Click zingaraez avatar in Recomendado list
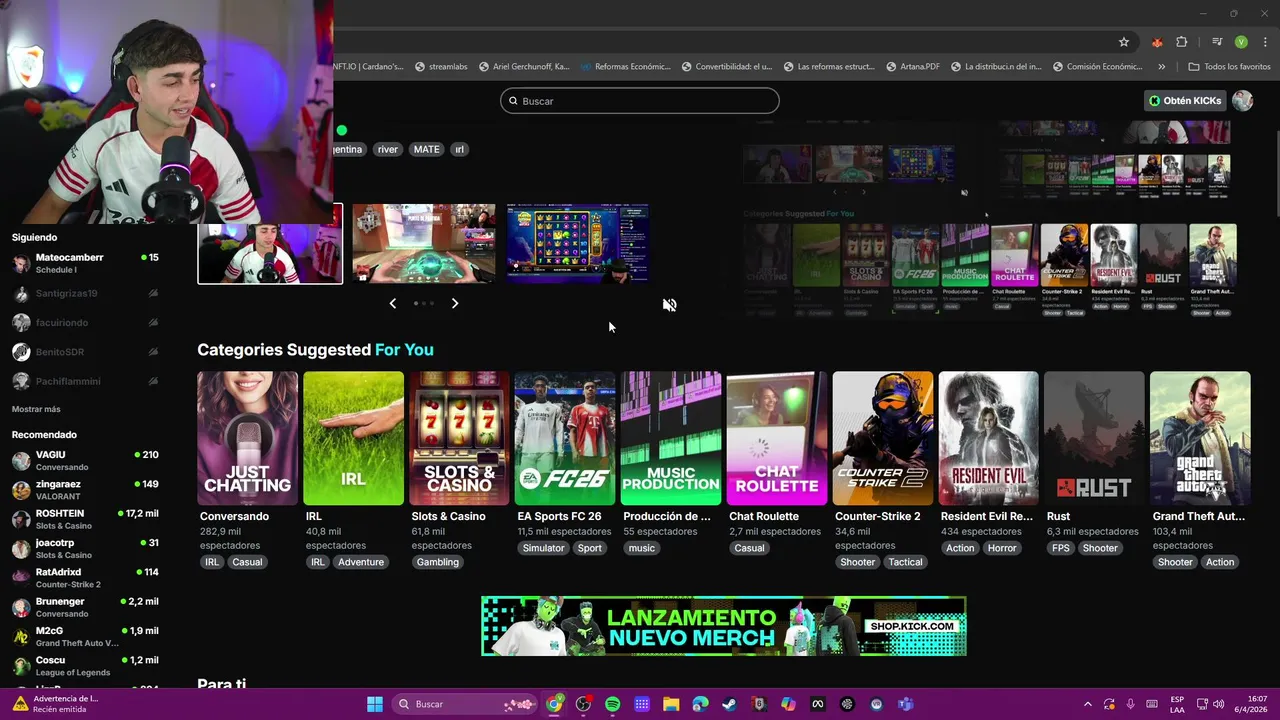This screenshot has width=1280, height=720. (21, 490)
